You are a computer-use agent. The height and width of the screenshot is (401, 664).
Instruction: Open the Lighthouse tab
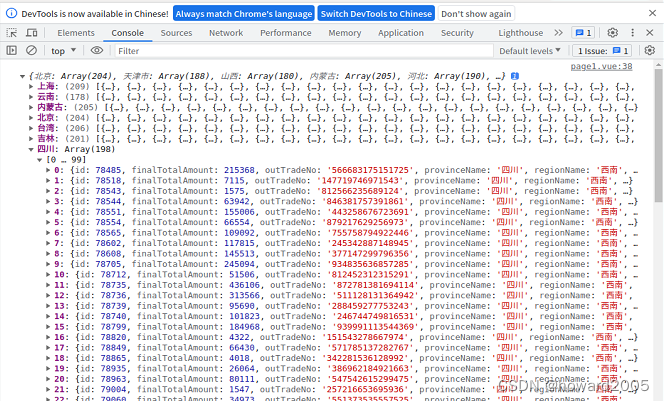(520, 33)
